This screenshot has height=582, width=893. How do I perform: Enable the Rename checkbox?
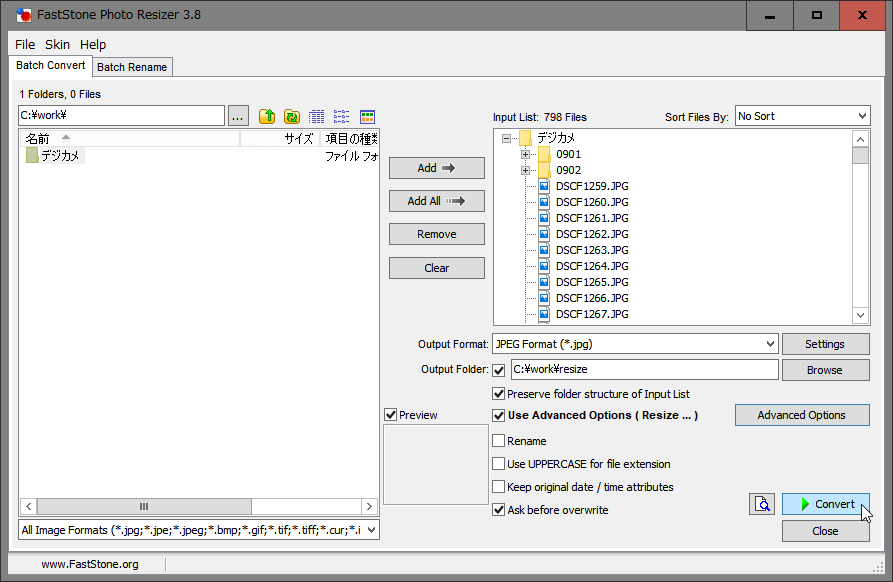coord(499,441)
